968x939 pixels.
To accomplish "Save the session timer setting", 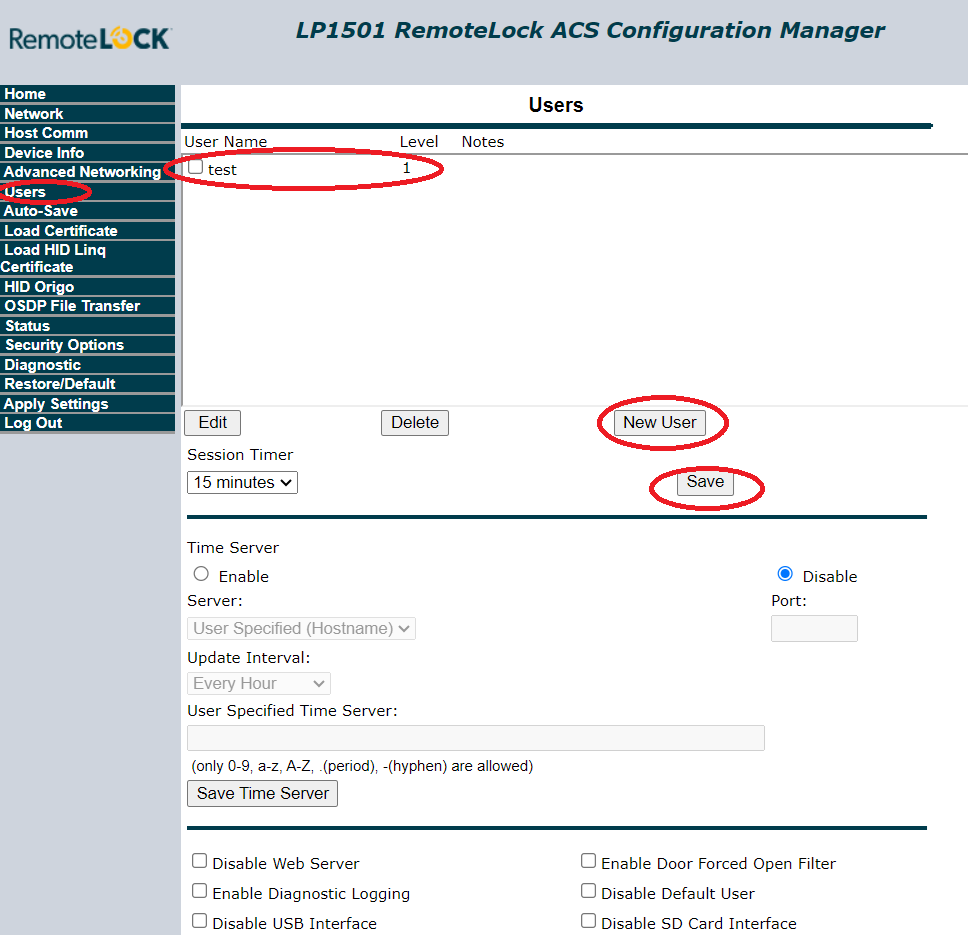I will pyautogui.click(x=705, y=482).
